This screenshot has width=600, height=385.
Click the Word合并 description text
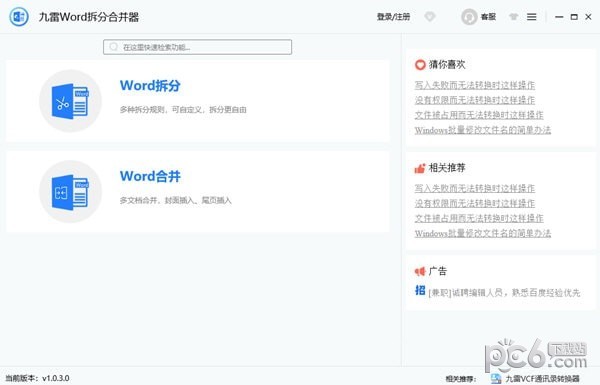(176, 200)
